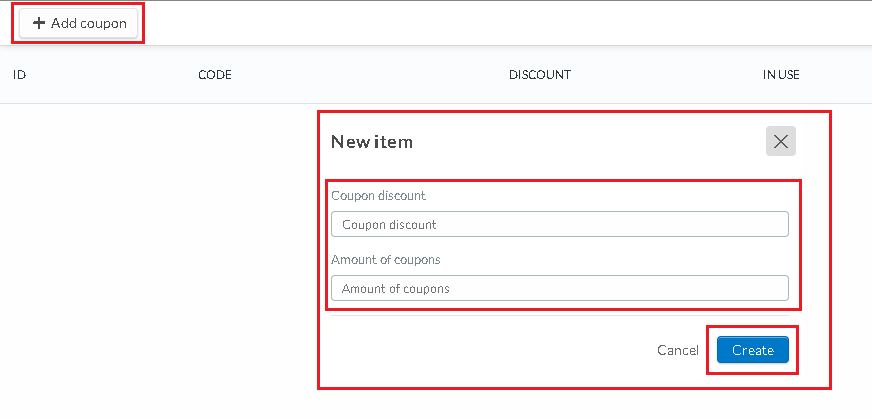This screenshot has width=872, height=419.
Task: Select the IN USE column header
Action: (781, 75)
